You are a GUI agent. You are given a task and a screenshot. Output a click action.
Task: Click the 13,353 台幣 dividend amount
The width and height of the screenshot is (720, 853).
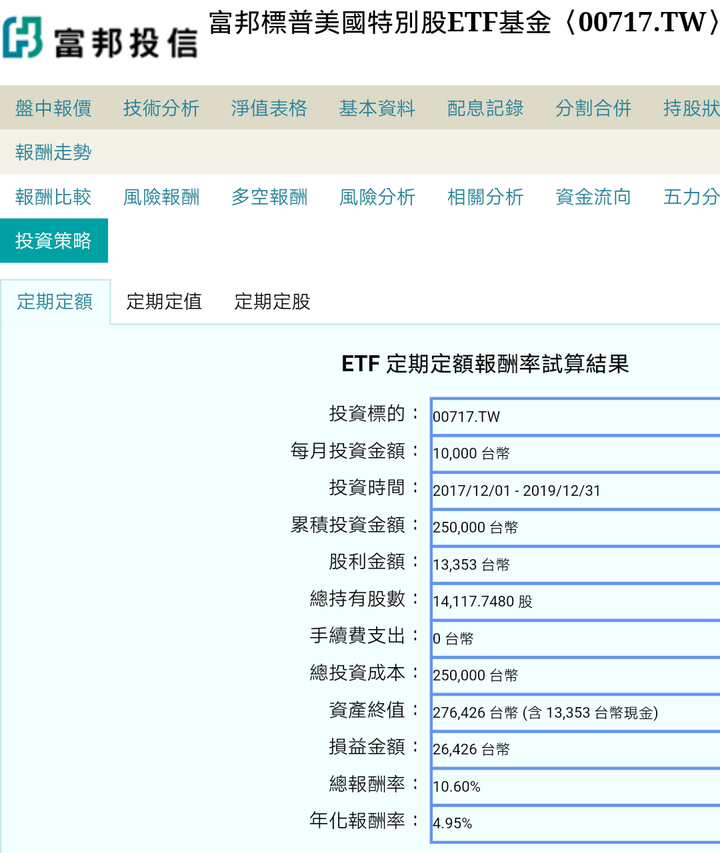[x=471, y=565]
